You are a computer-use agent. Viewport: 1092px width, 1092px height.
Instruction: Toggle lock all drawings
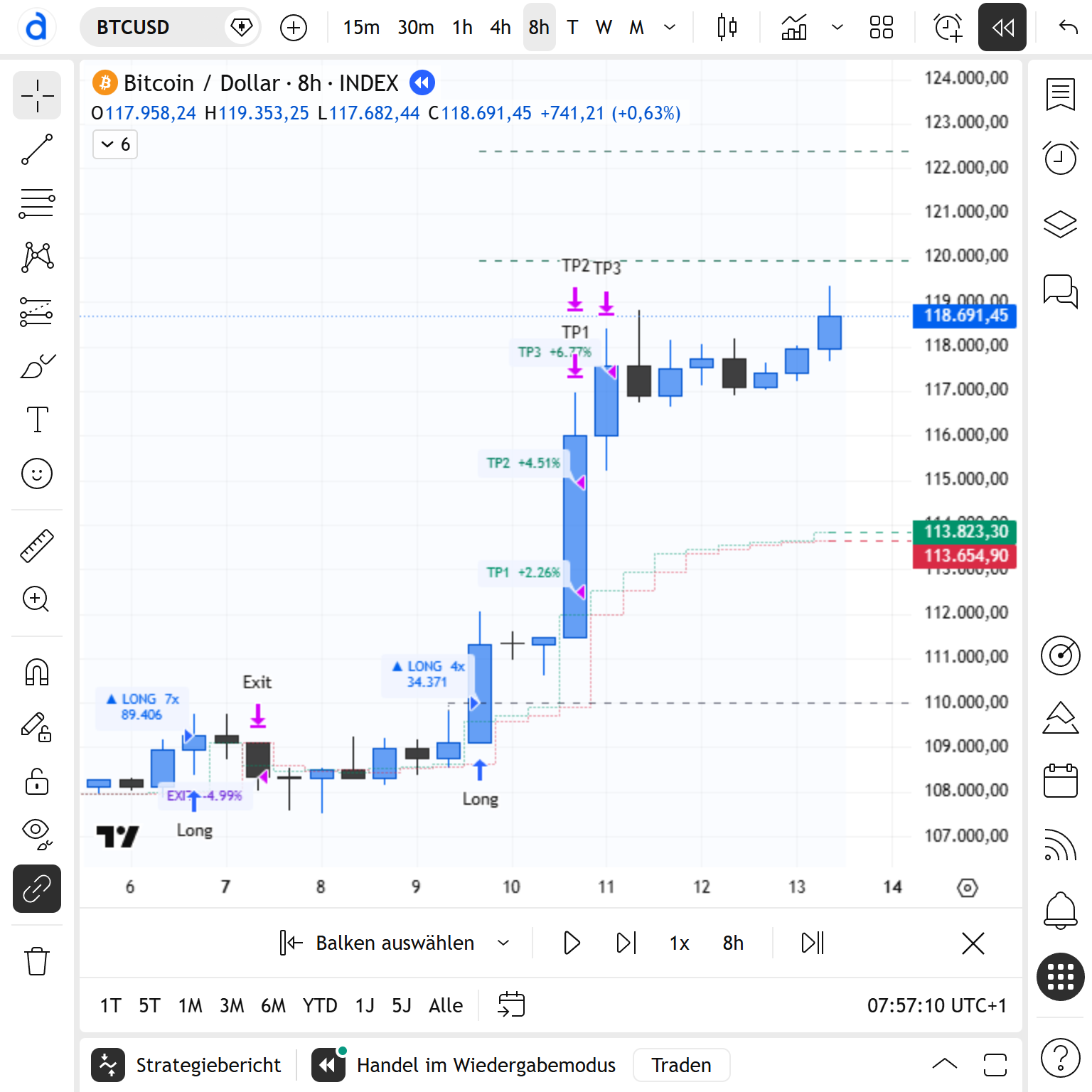[37, 781]
